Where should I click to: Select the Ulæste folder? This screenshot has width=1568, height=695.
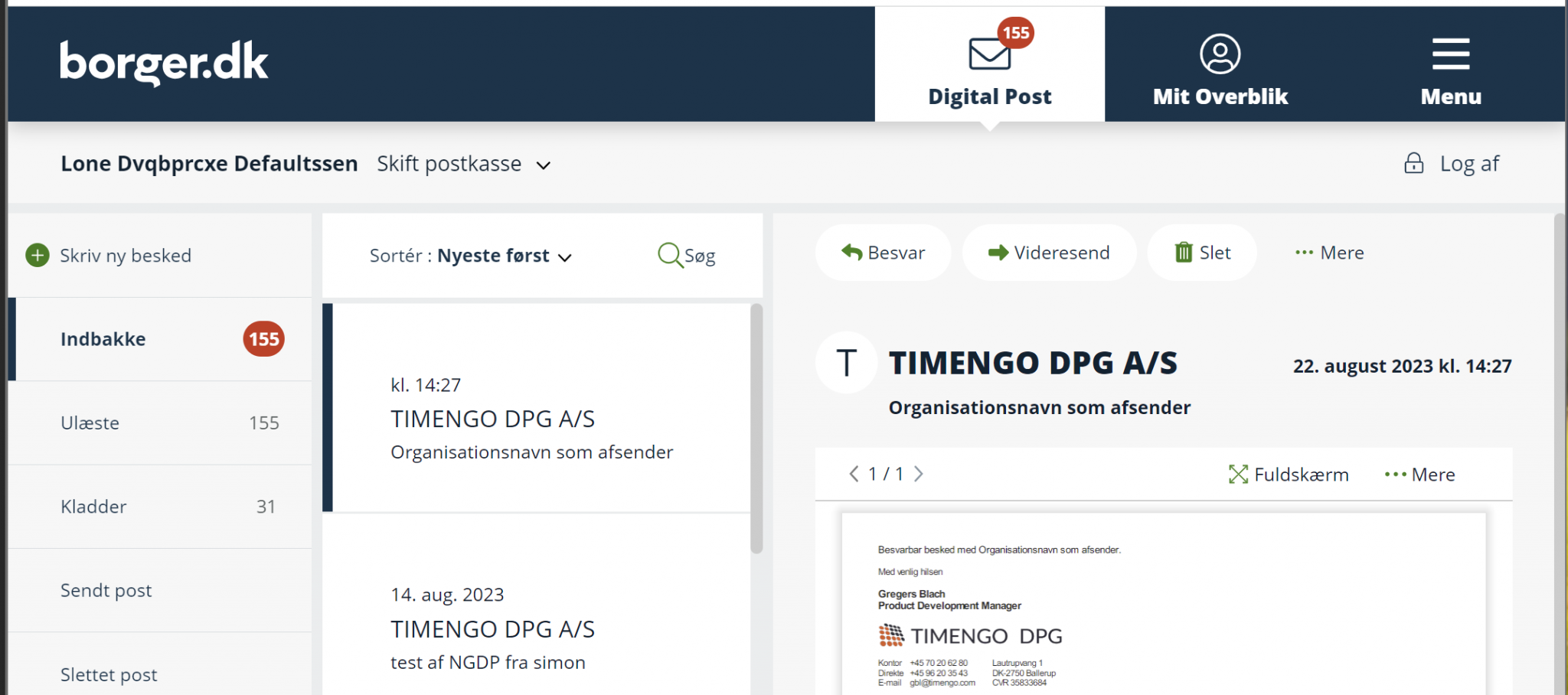[x=90, y=423]
